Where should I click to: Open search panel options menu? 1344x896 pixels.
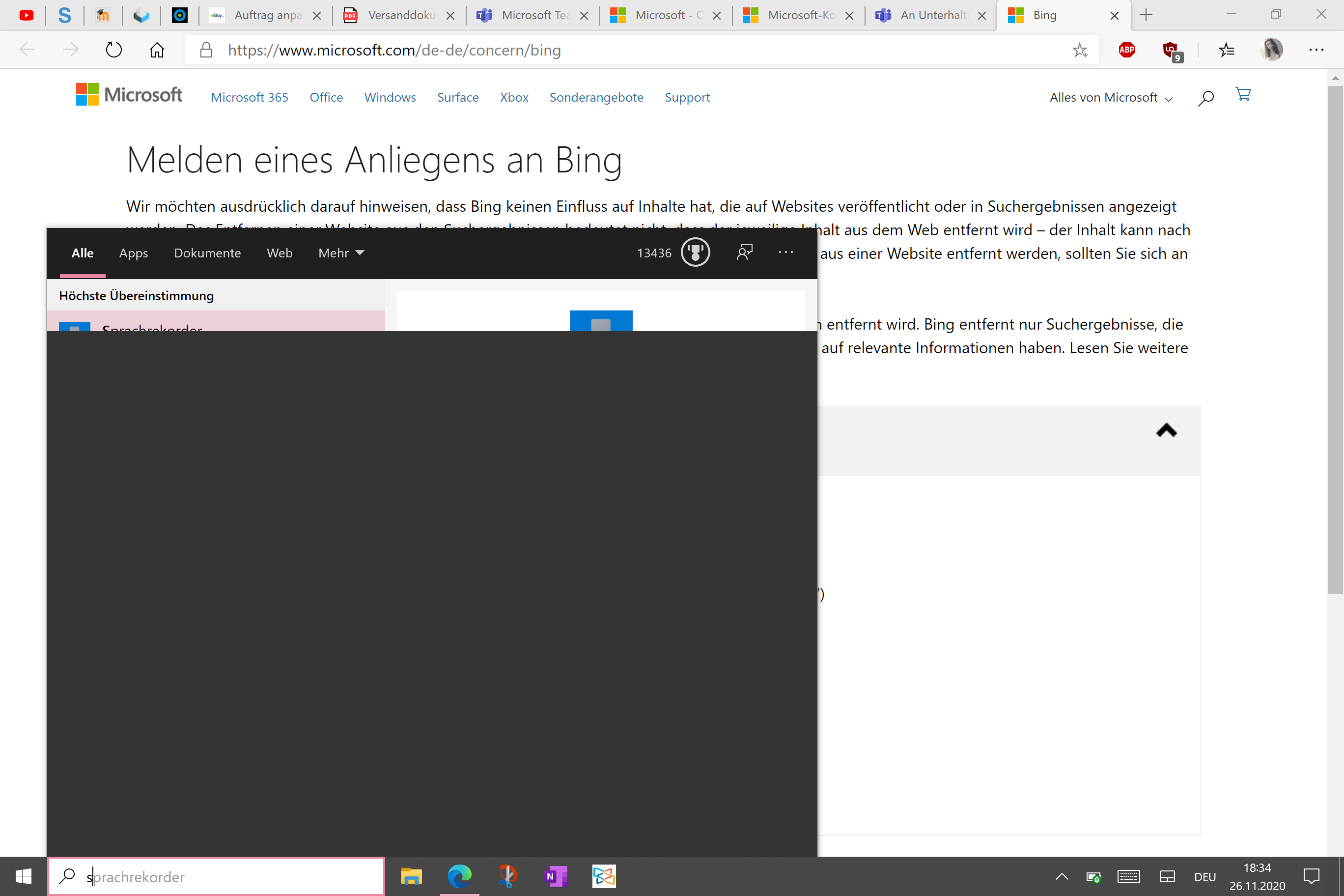[785, 252]
